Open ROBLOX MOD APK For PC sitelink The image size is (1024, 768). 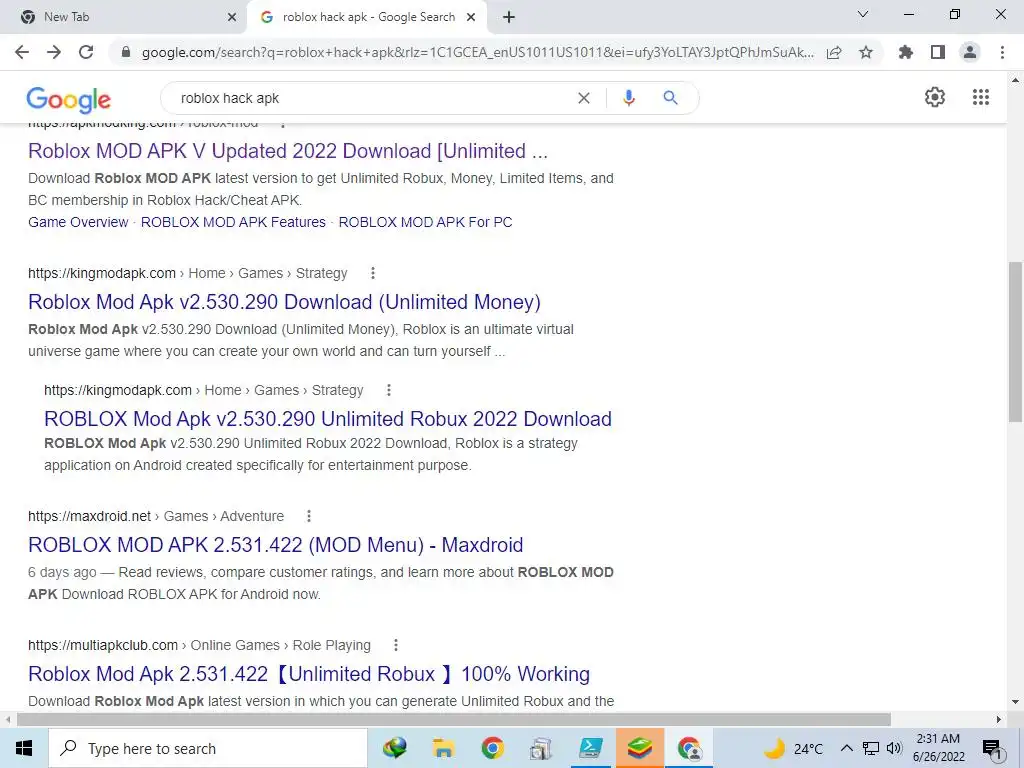coord(425,222)
